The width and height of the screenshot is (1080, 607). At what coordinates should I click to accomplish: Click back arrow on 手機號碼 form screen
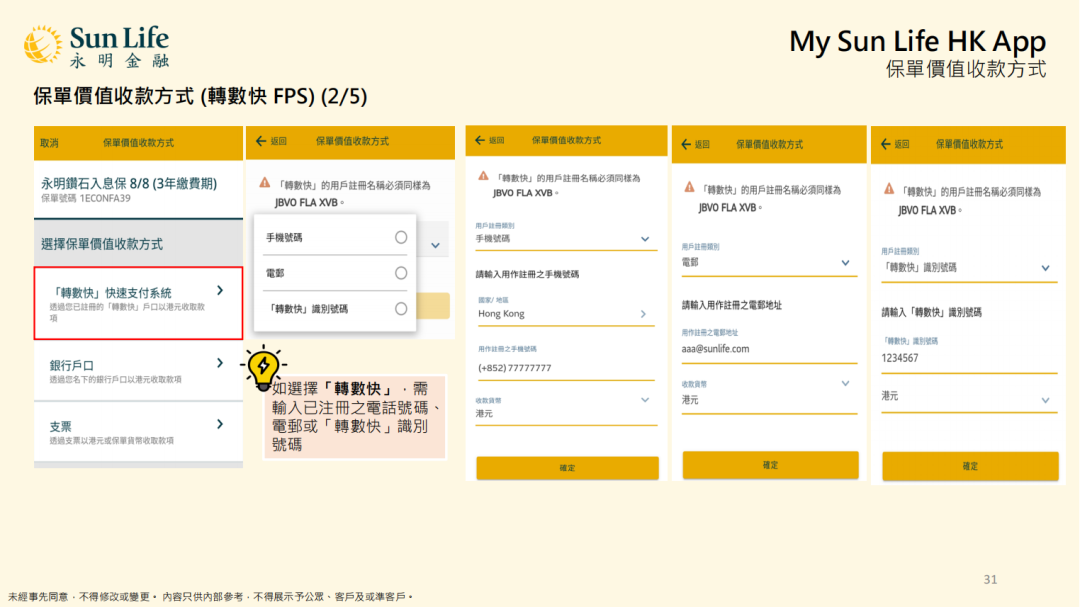(x=480, y=141)
